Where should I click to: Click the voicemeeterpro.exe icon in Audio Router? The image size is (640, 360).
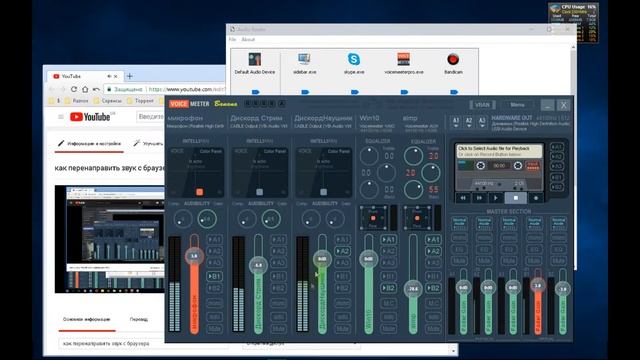(403, 60)
